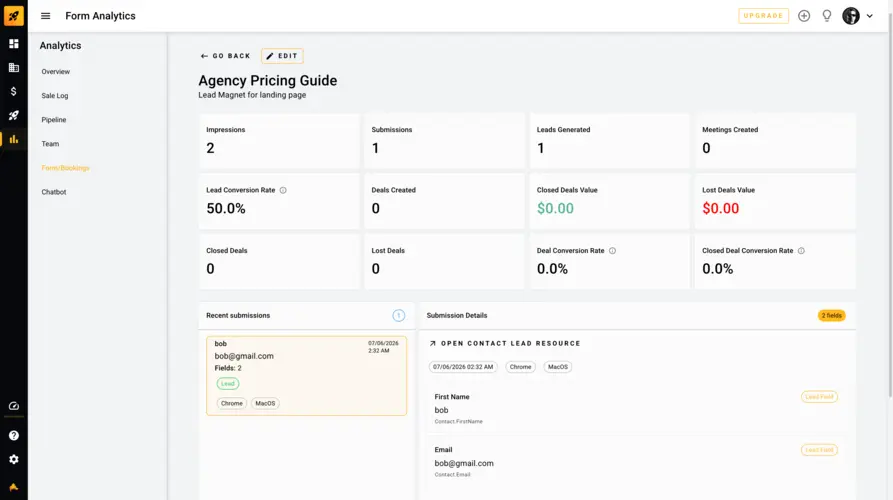Screen dimensions: 893x500
Task: Click the Impressions stat card
Action: coord(279,141)
